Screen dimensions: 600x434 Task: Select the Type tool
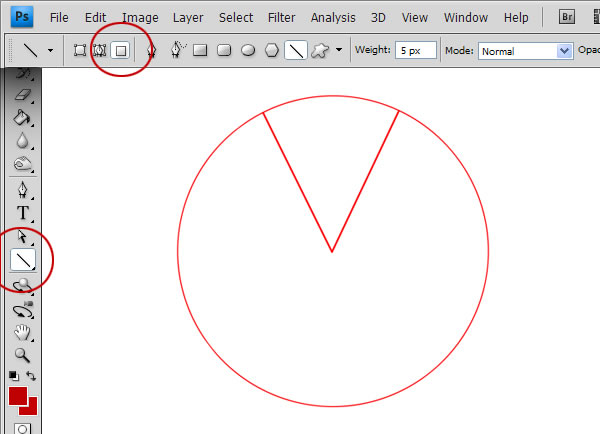tap(23, 213)
